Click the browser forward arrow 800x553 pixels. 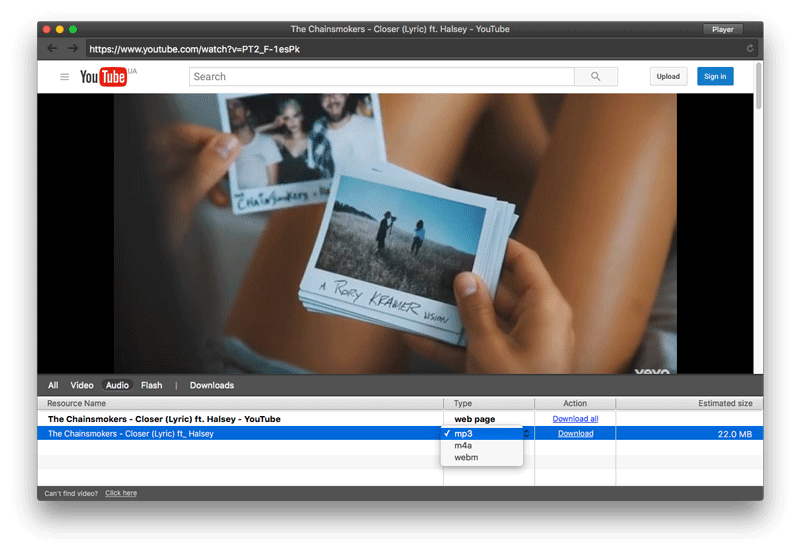(x=72, y=48)
